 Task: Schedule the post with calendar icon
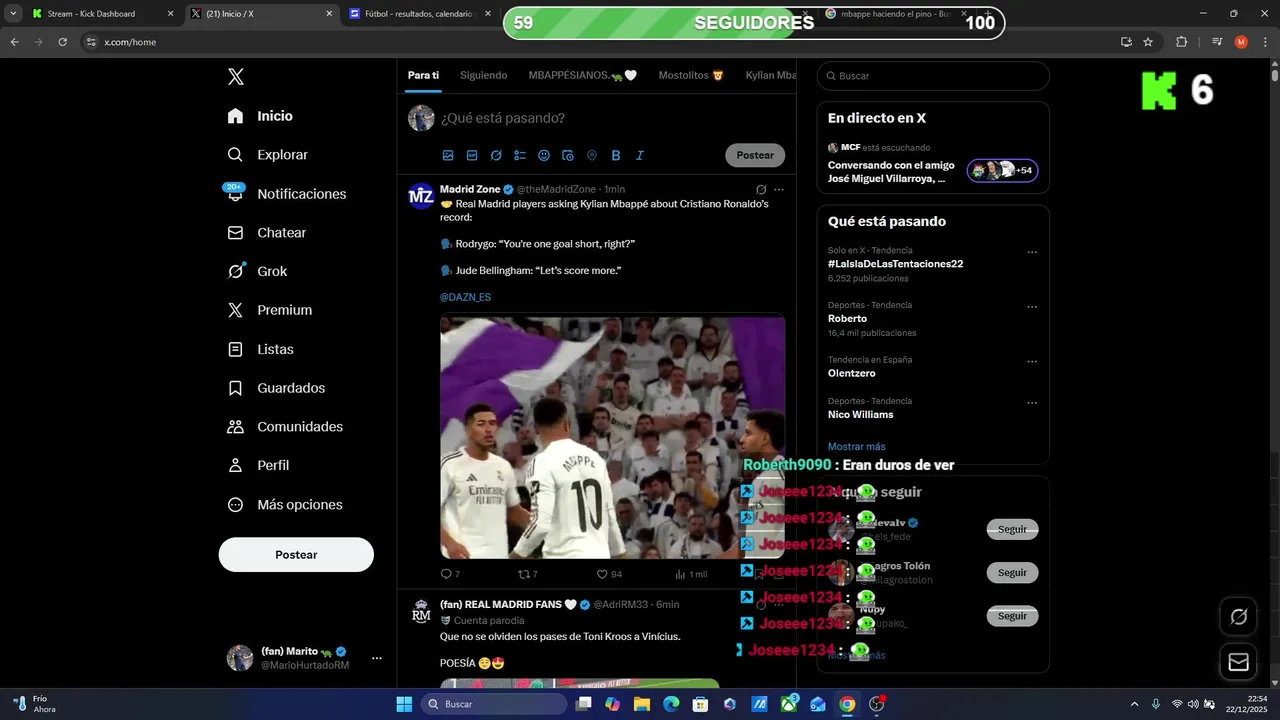pos(568,155)
